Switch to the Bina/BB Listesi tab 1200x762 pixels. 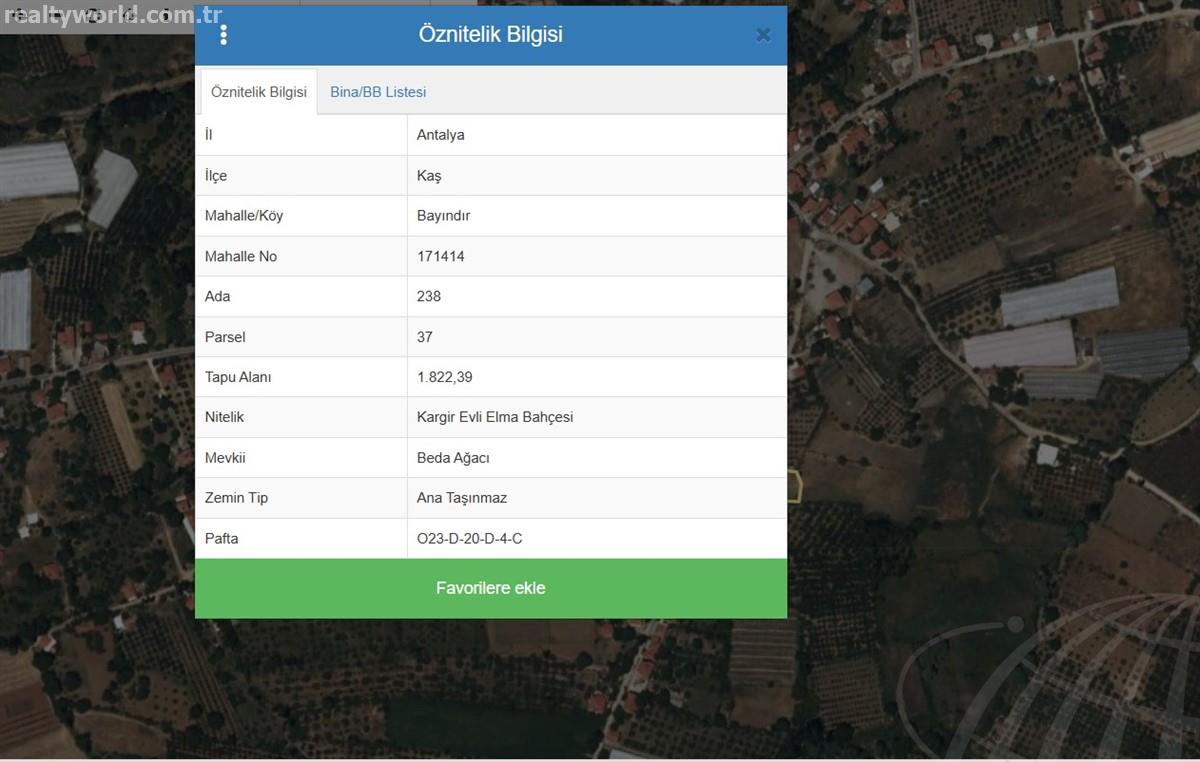click(x=378, y=92)
